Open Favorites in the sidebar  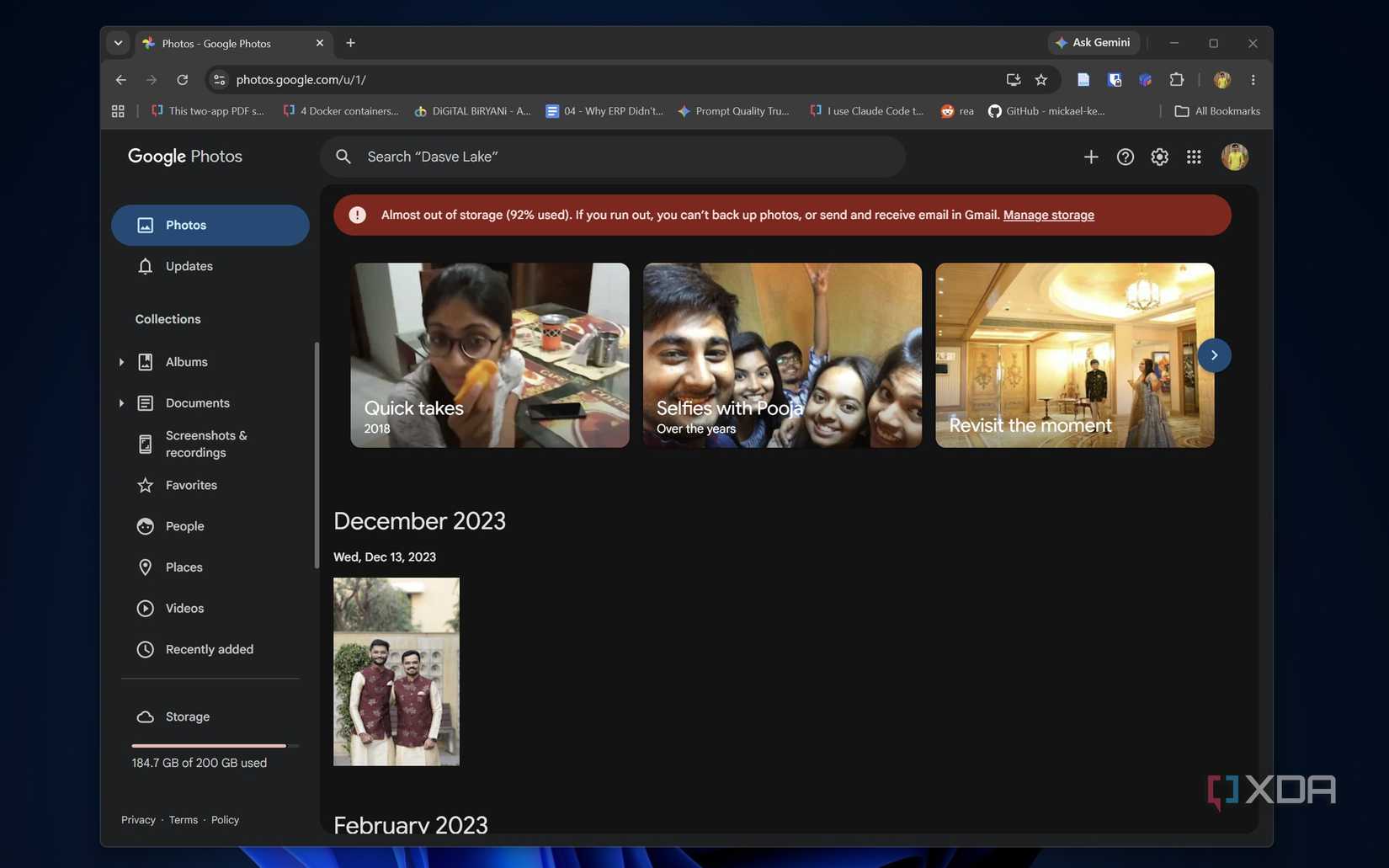(x=210, y=485)
